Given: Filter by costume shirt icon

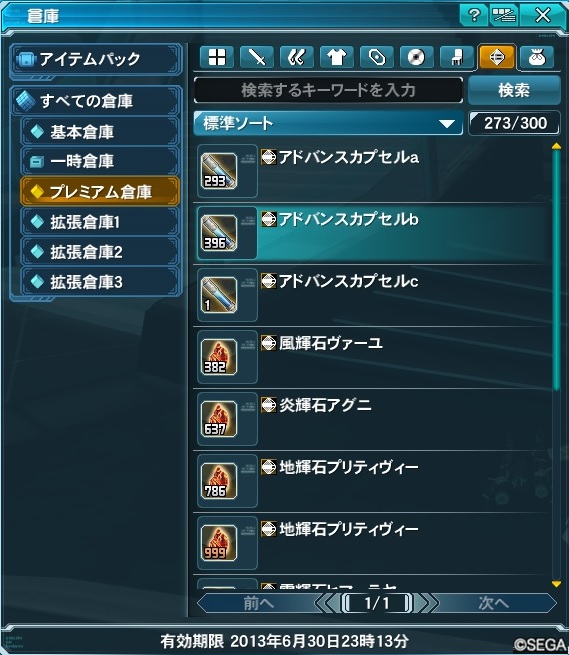Looking at the screenshot, I should pos(337,57).
